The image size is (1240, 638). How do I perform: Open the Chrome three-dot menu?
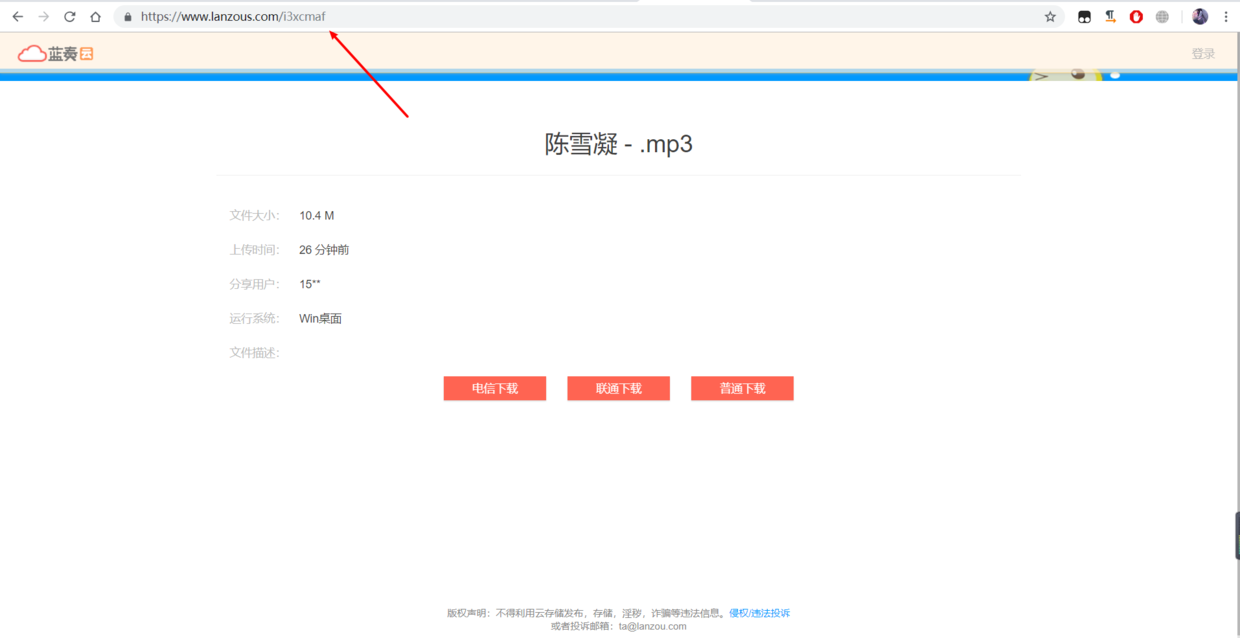[1226, 17]
